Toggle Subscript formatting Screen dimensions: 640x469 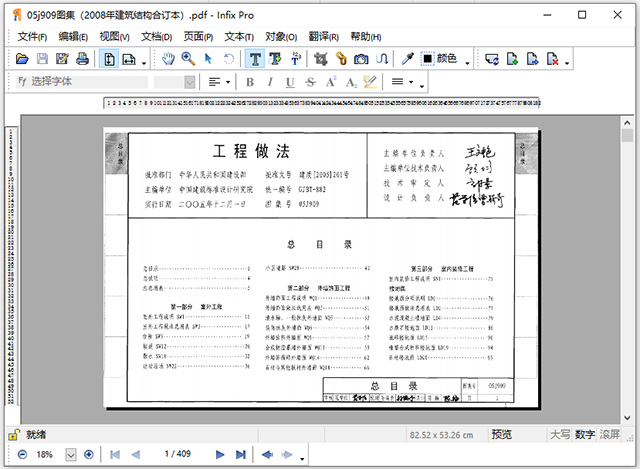click(351, 82)
